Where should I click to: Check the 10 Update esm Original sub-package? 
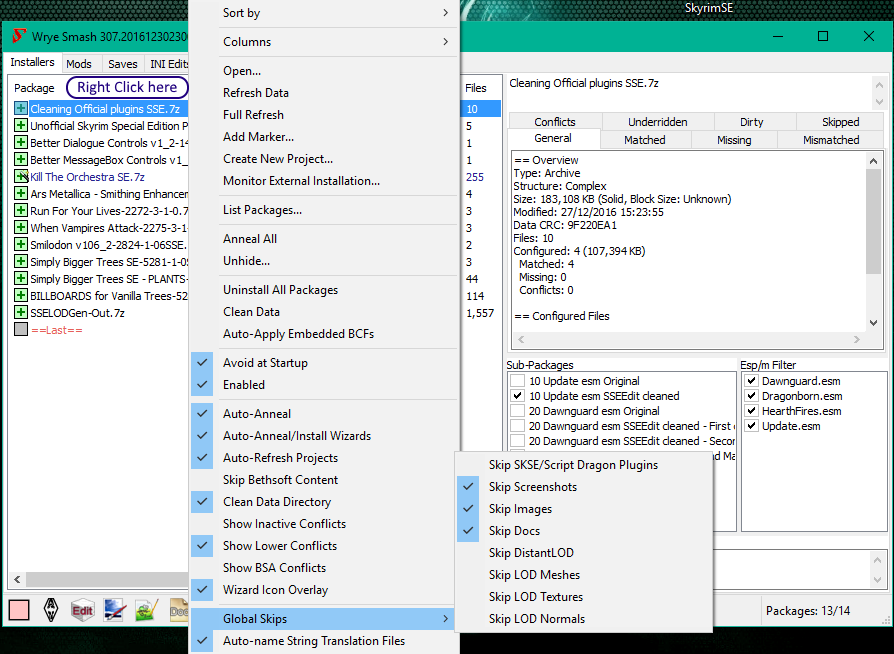517,381
